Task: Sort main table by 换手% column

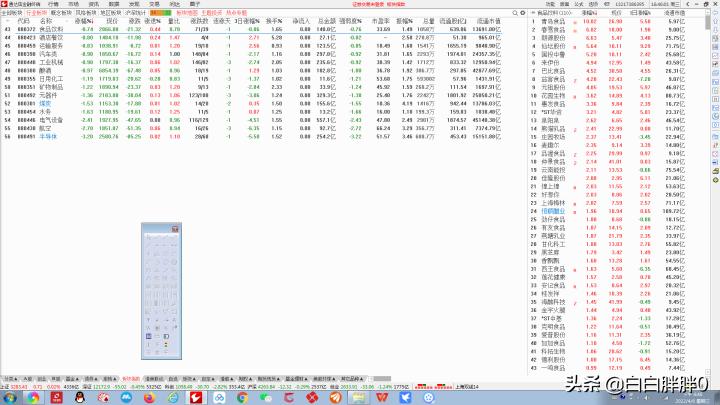Action: (x=275, y=21)
